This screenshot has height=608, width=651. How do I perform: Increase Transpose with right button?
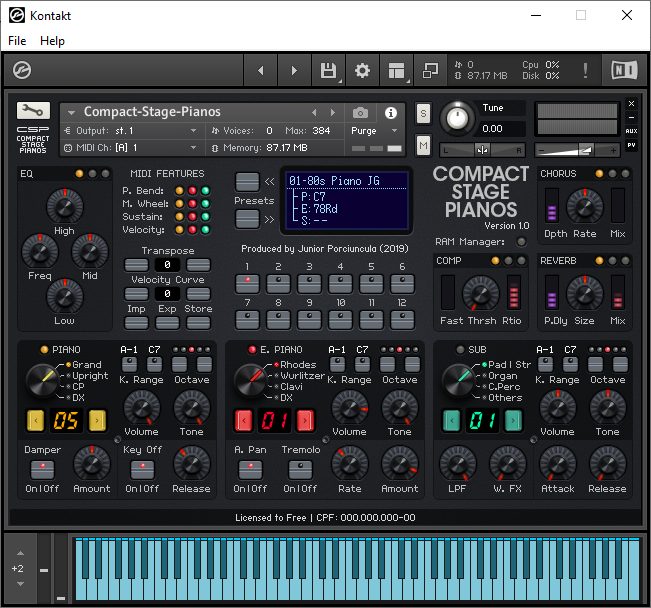pyautogui.click(x=198, y=265)
